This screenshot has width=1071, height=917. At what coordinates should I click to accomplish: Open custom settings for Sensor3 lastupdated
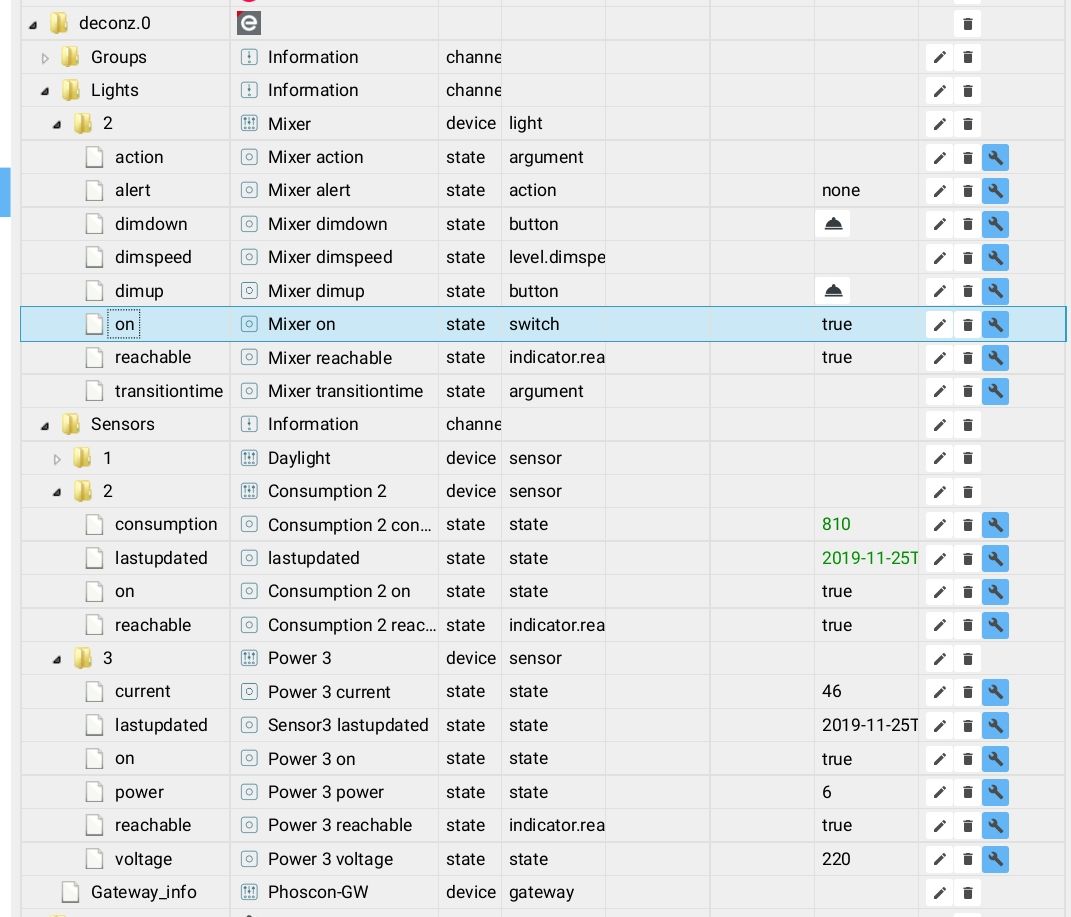(x=995, y=725)
